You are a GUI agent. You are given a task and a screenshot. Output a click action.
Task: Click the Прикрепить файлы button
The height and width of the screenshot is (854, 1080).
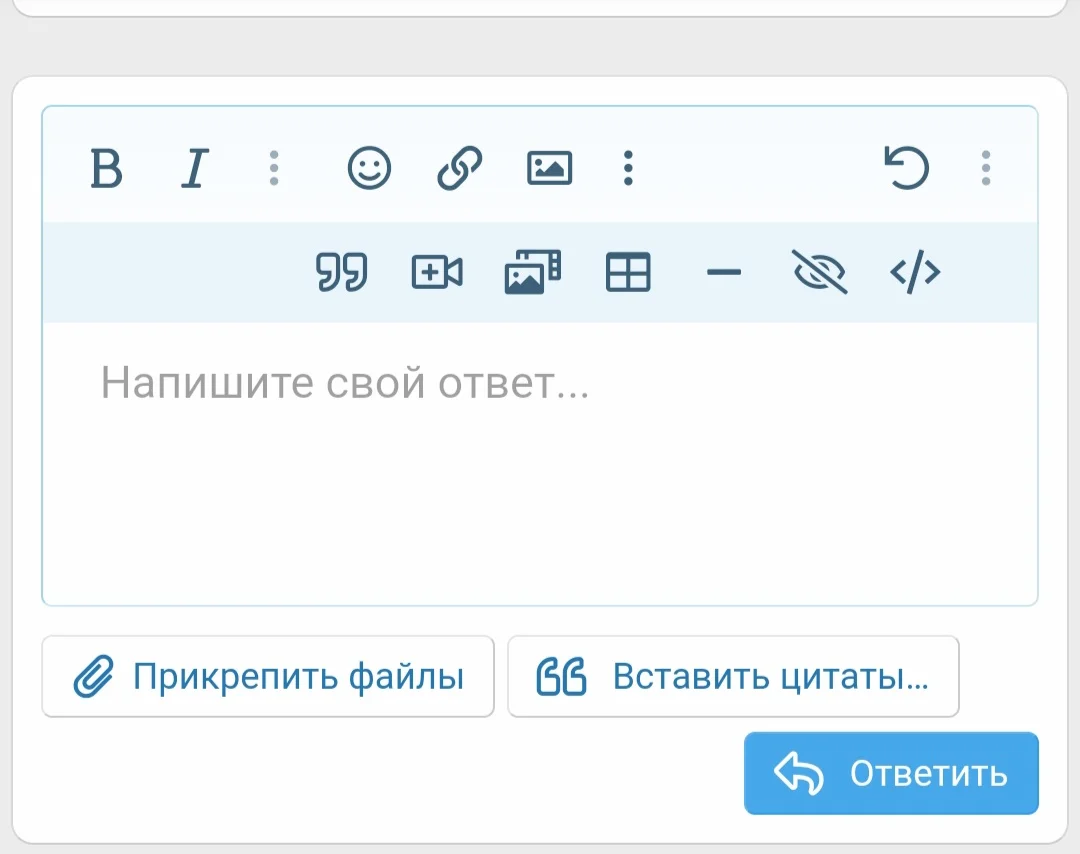click(268, 677)
